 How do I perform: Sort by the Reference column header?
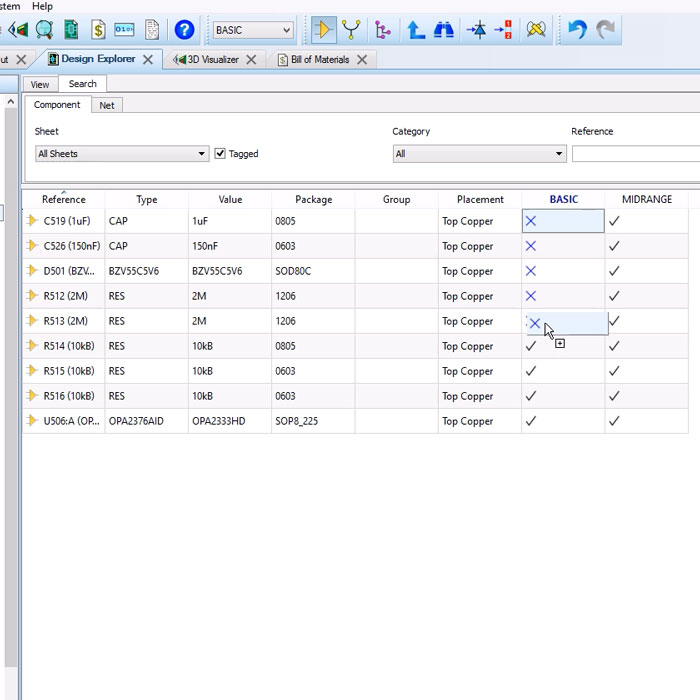pos(63,199)
